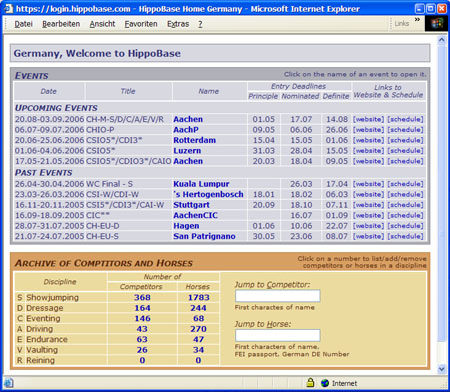Open website link for Kuala Lumpur
Screen dimensions: 450x392
pyautogui.click(x=368, y=184)
